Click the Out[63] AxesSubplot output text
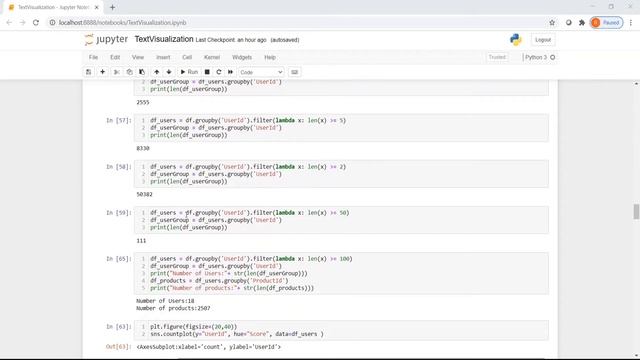 [209, 347]
